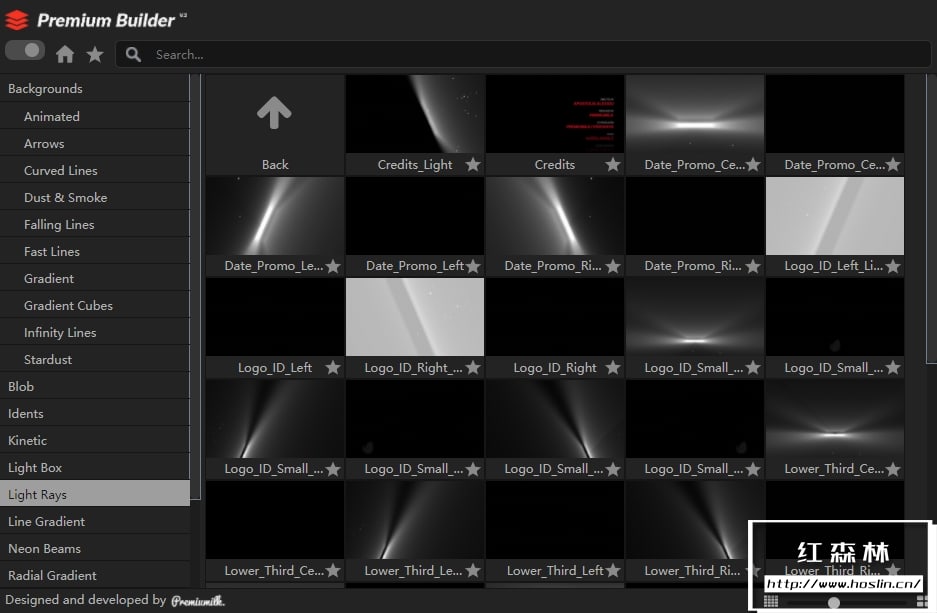
Task: Select the Date_Promo_Le... light ray thumbnail
Action: (x=275, y=216)
